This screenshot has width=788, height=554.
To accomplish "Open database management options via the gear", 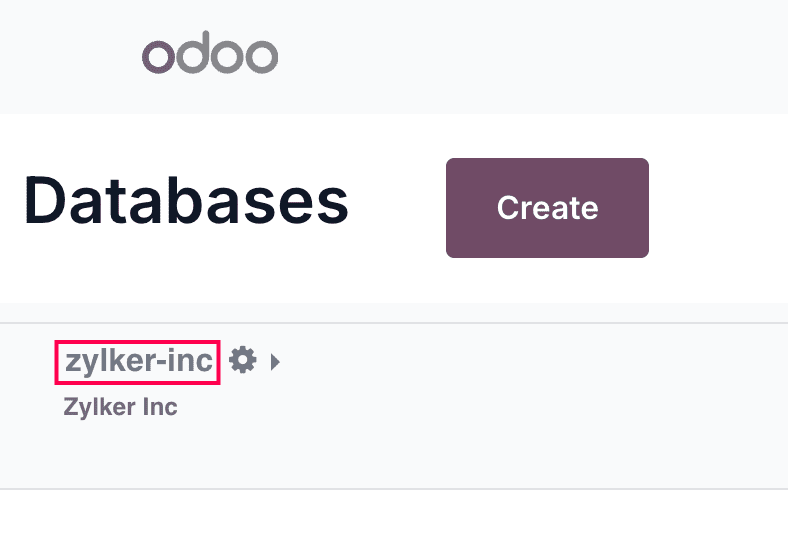I will tap(242, 360).
